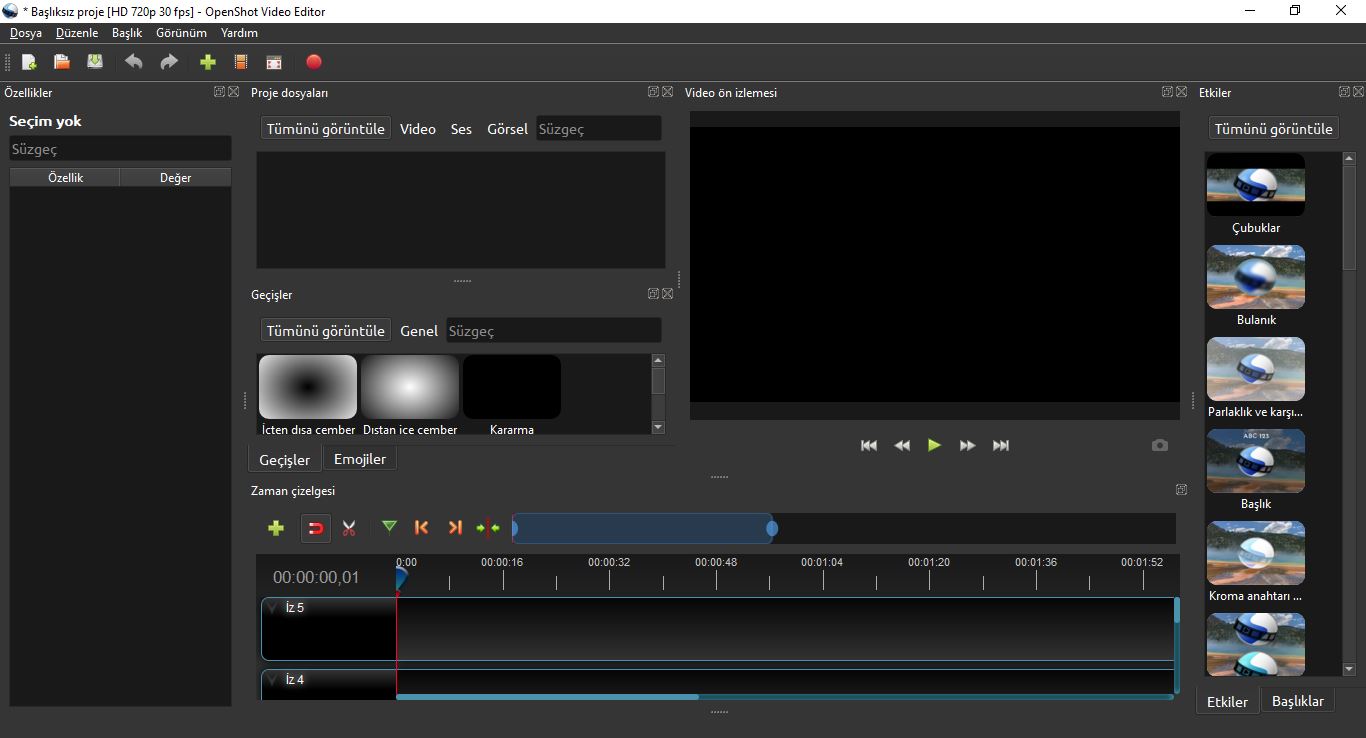Click the transitions Süzgeç field
The width and height of the screenshot is (1366, 738).
click(554, 331)
